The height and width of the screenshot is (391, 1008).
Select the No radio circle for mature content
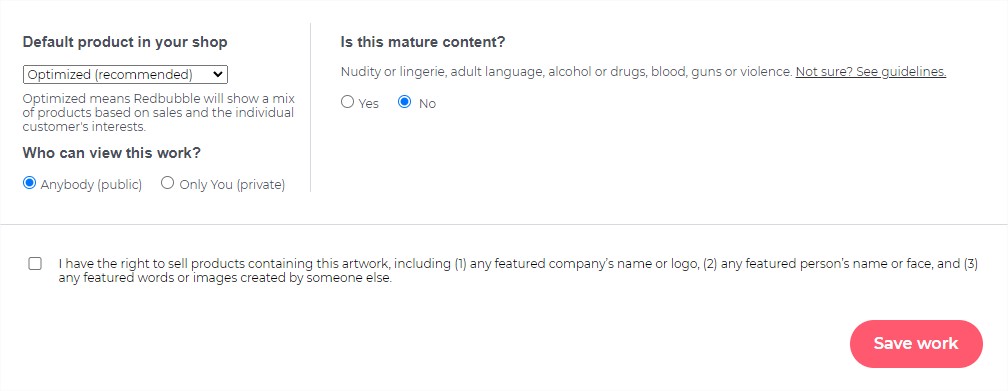pos(404,102)
